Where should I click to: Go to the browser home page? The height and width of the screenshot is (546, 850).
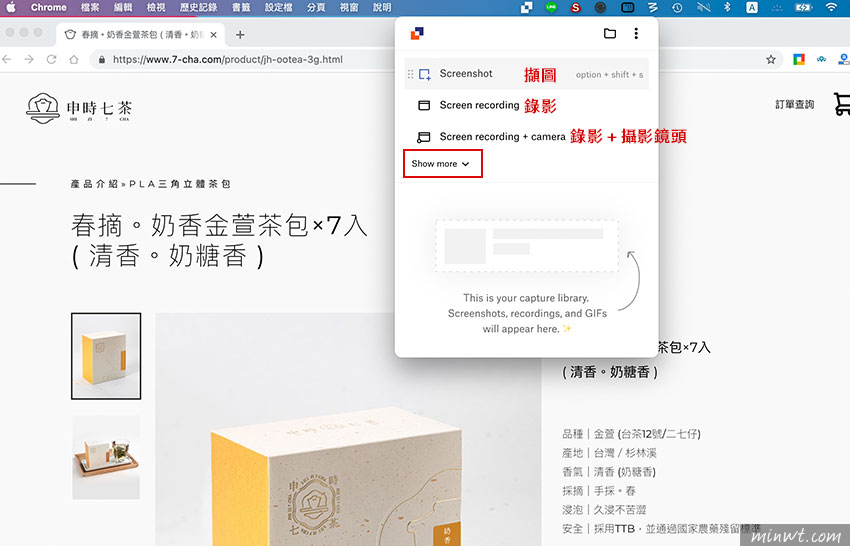point(74,59)
